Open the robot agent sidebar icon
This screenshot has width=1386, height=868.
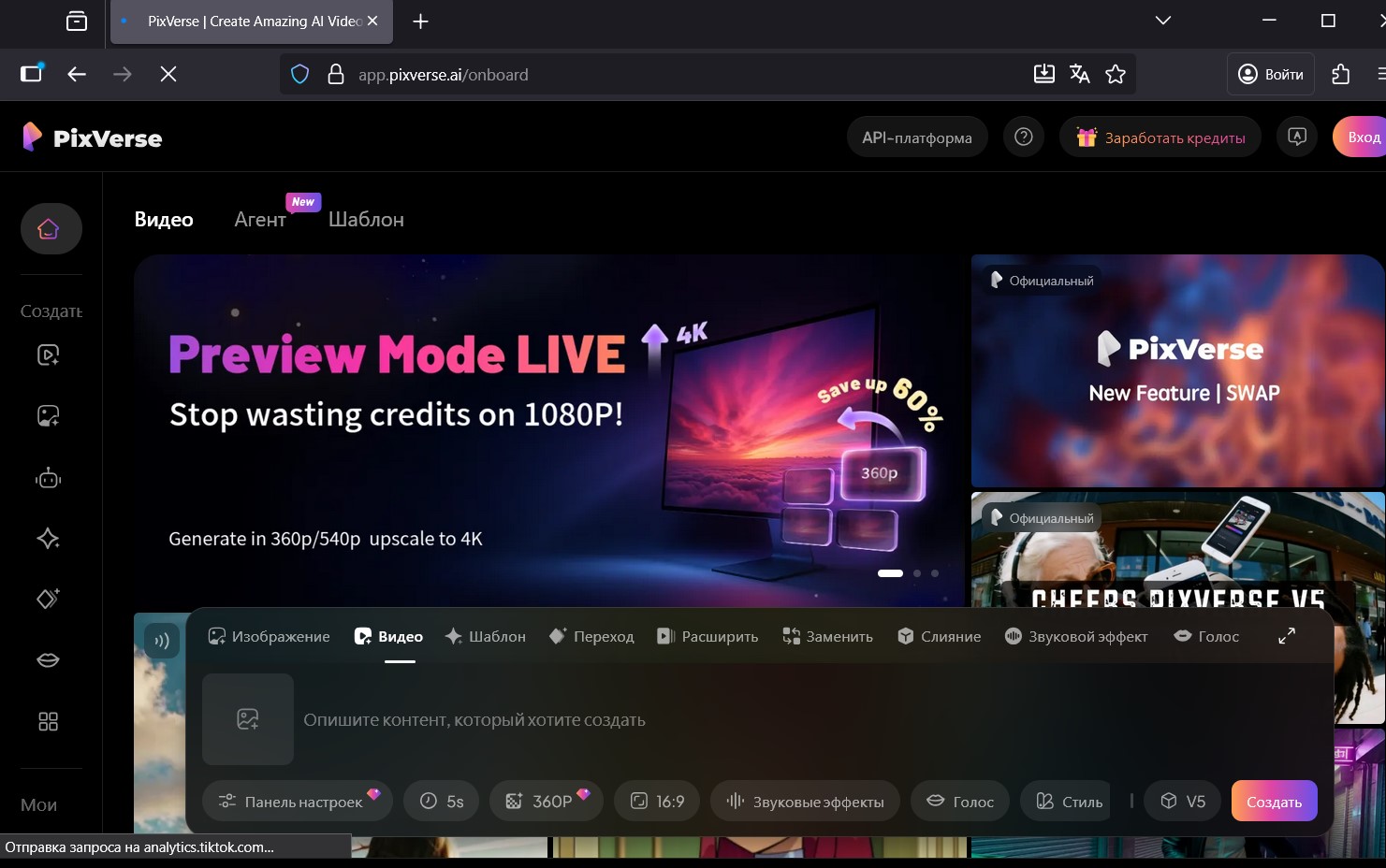pyautogui.click(x=48, y=479)
